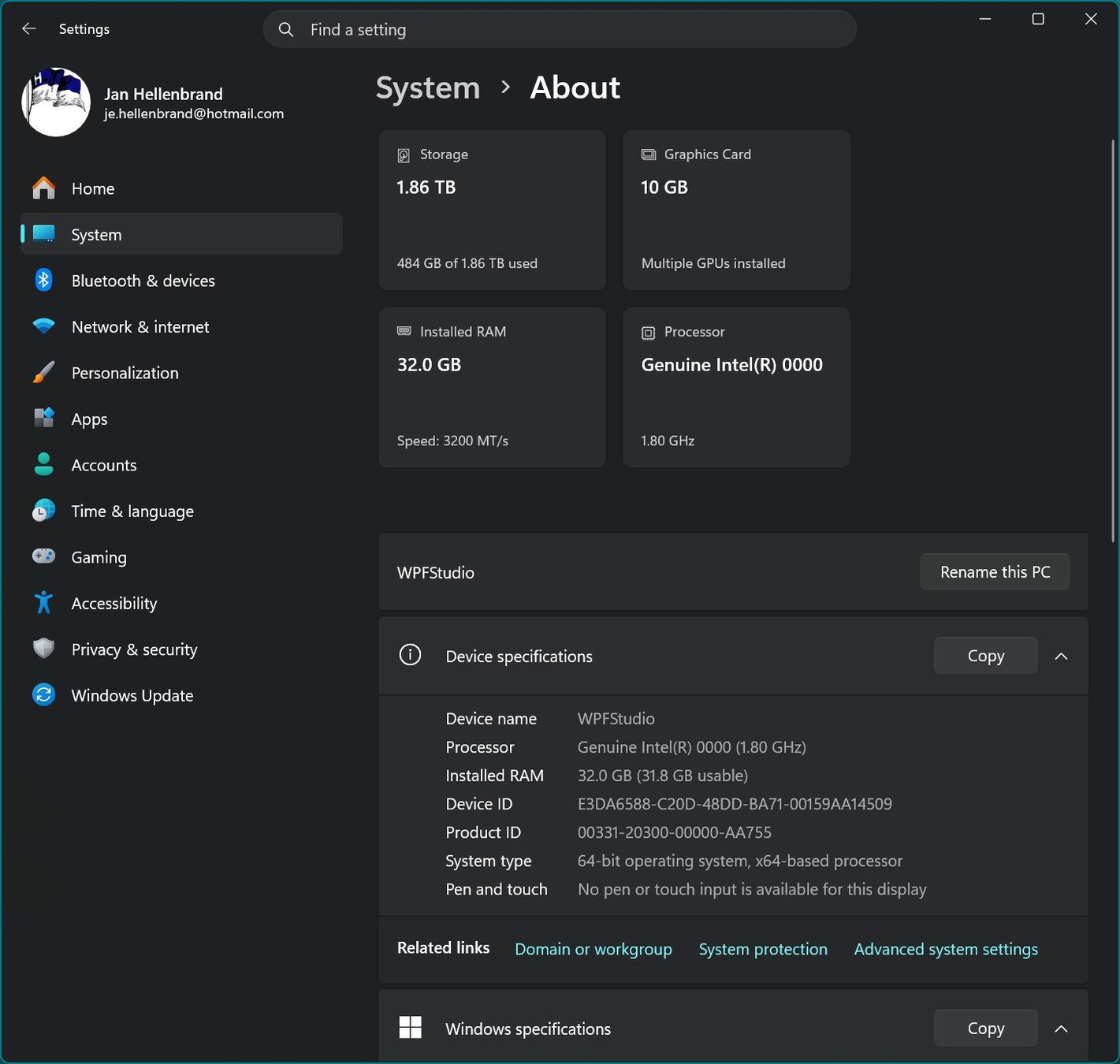Copy the Windows specifications

click(986, 1029)
